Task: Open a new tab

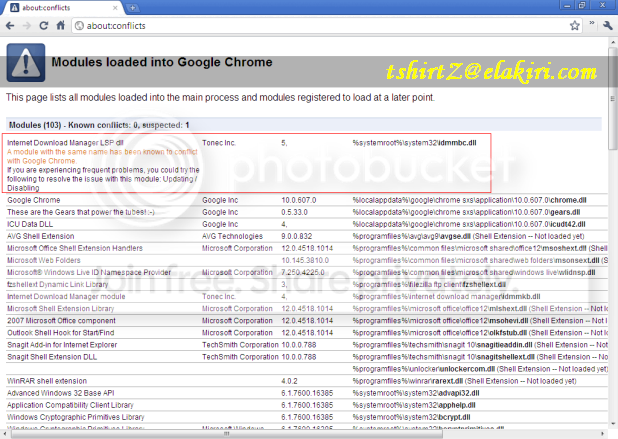Action: [x=133, y=7]
